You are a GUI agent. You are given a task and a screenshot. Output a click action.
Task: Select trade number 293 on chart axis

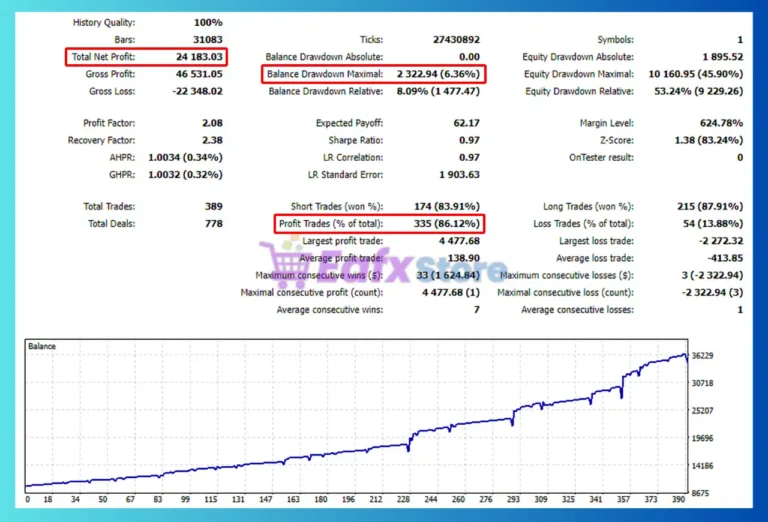tap(513, 499)
